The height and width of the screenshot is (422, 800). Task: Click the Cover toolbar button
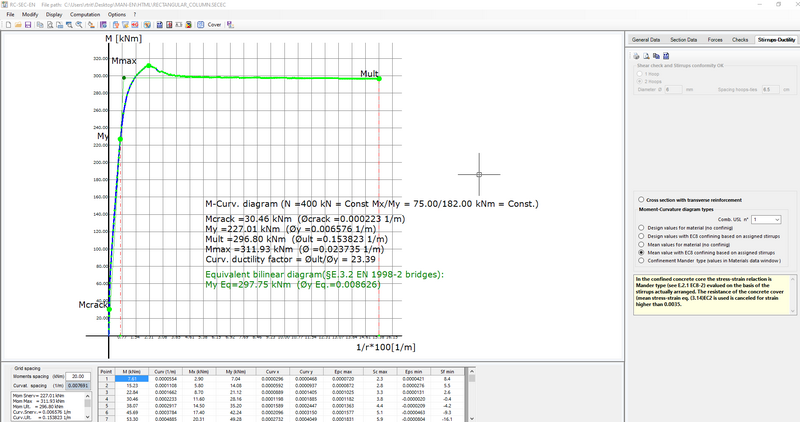click(214, 24)
